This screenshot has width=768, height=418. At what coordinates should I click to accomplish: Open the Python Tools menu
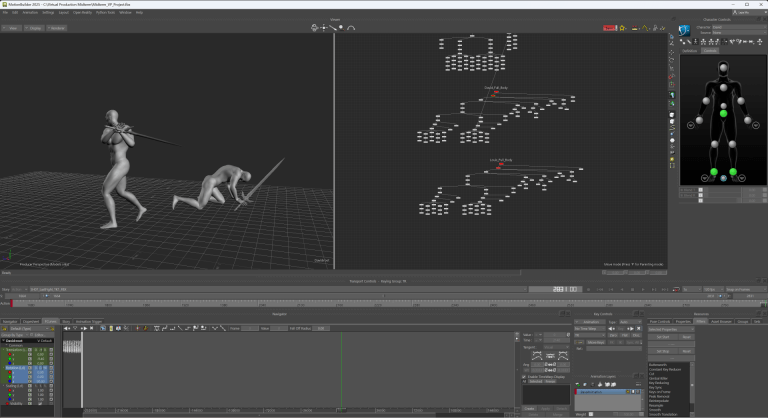[102, 12]
